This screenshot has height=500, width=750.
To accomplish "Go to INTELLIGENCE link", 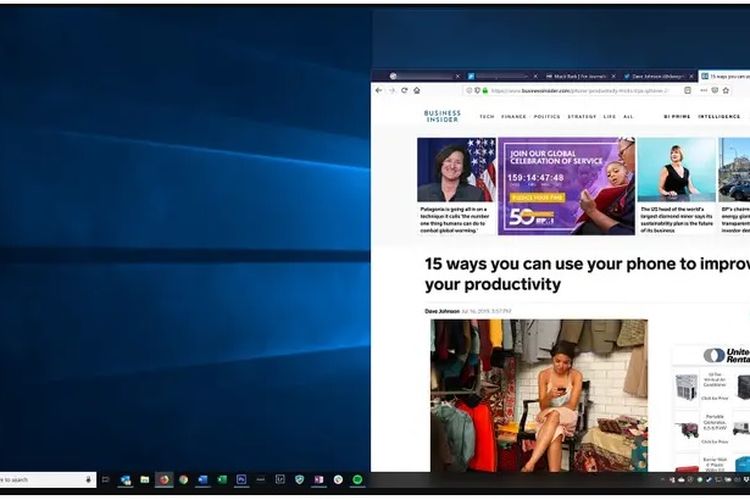I will point(719,117).
